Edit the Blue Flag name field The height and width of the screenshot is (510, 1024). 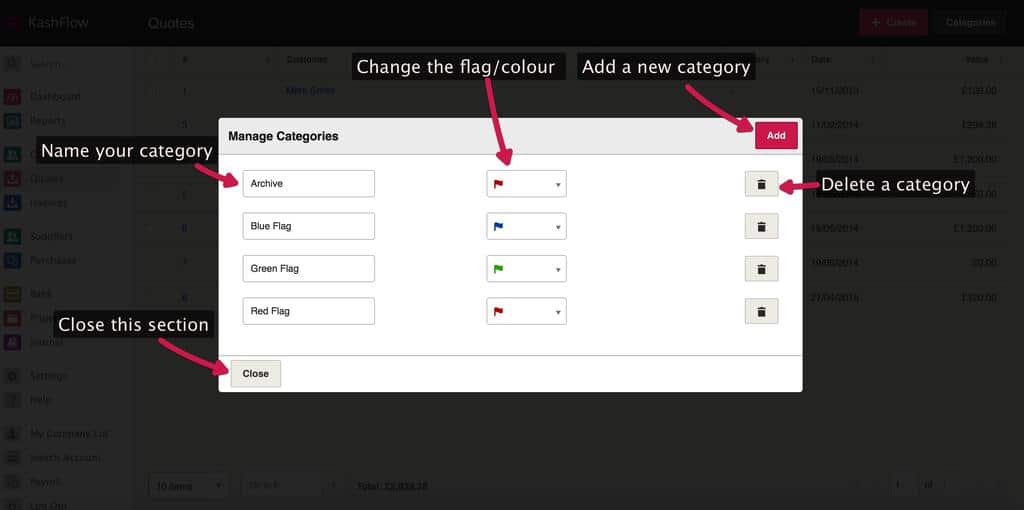click(x=308, y=226)
